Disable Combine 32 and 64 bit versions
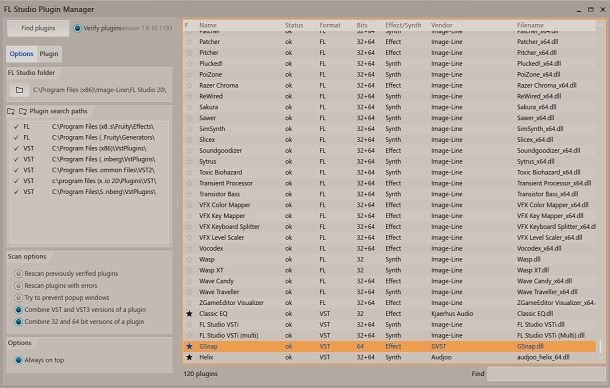This screenshot has height=388, width=610. pyautogui.click(x=18, y=322)
